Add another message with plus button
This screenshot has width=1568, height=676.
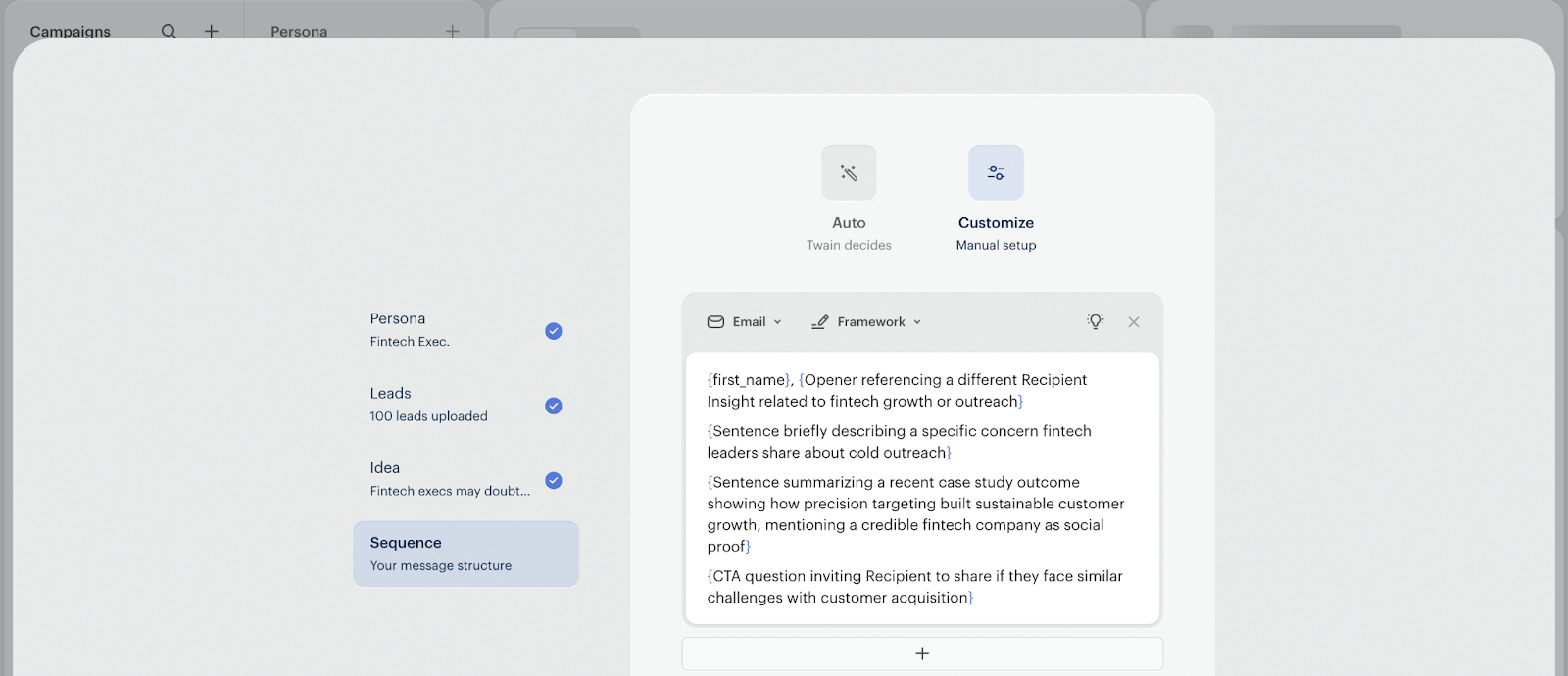click(x=922, y=653)
